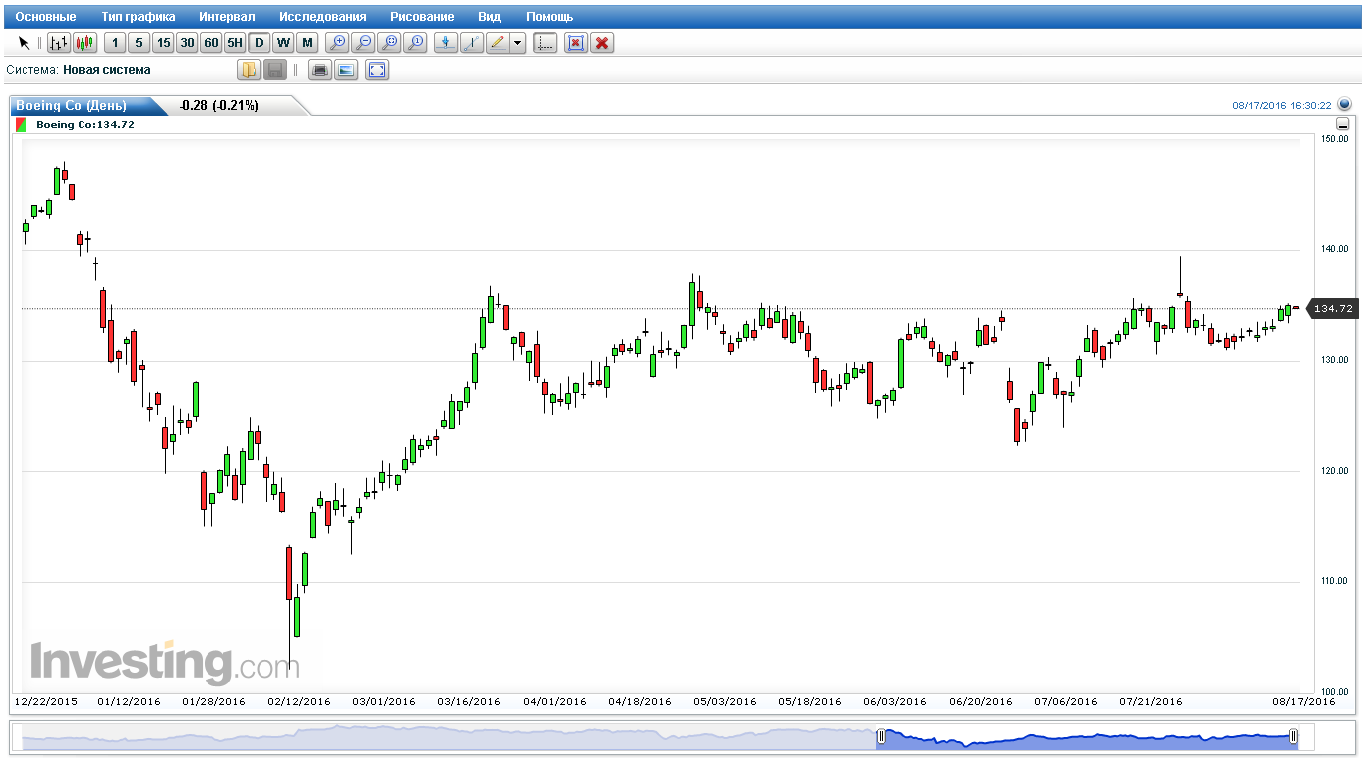Set the monthly M interval
The image size is (1366, 768).
(x=307, y=43)
